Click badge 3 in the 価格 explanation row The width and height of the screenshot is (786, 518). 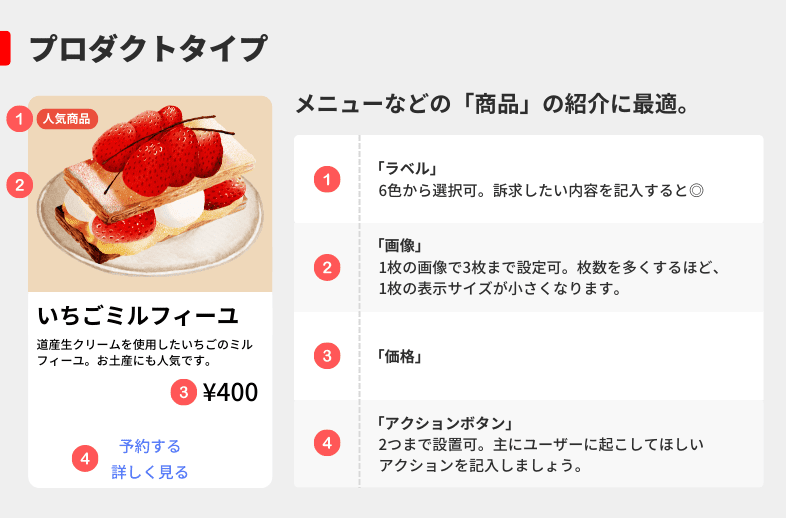[x=327, y=356]
